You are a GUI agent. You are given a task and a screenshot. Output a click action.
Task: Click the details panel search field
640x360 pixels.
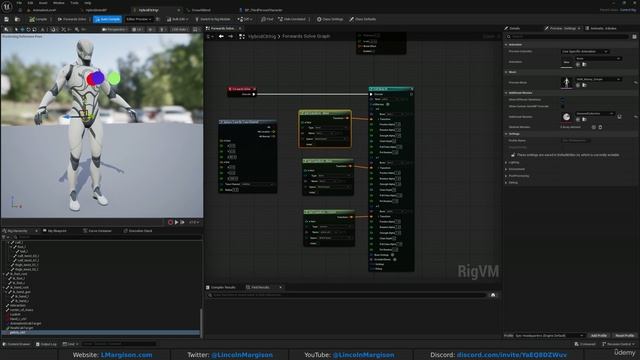click(x=567, y=36)
